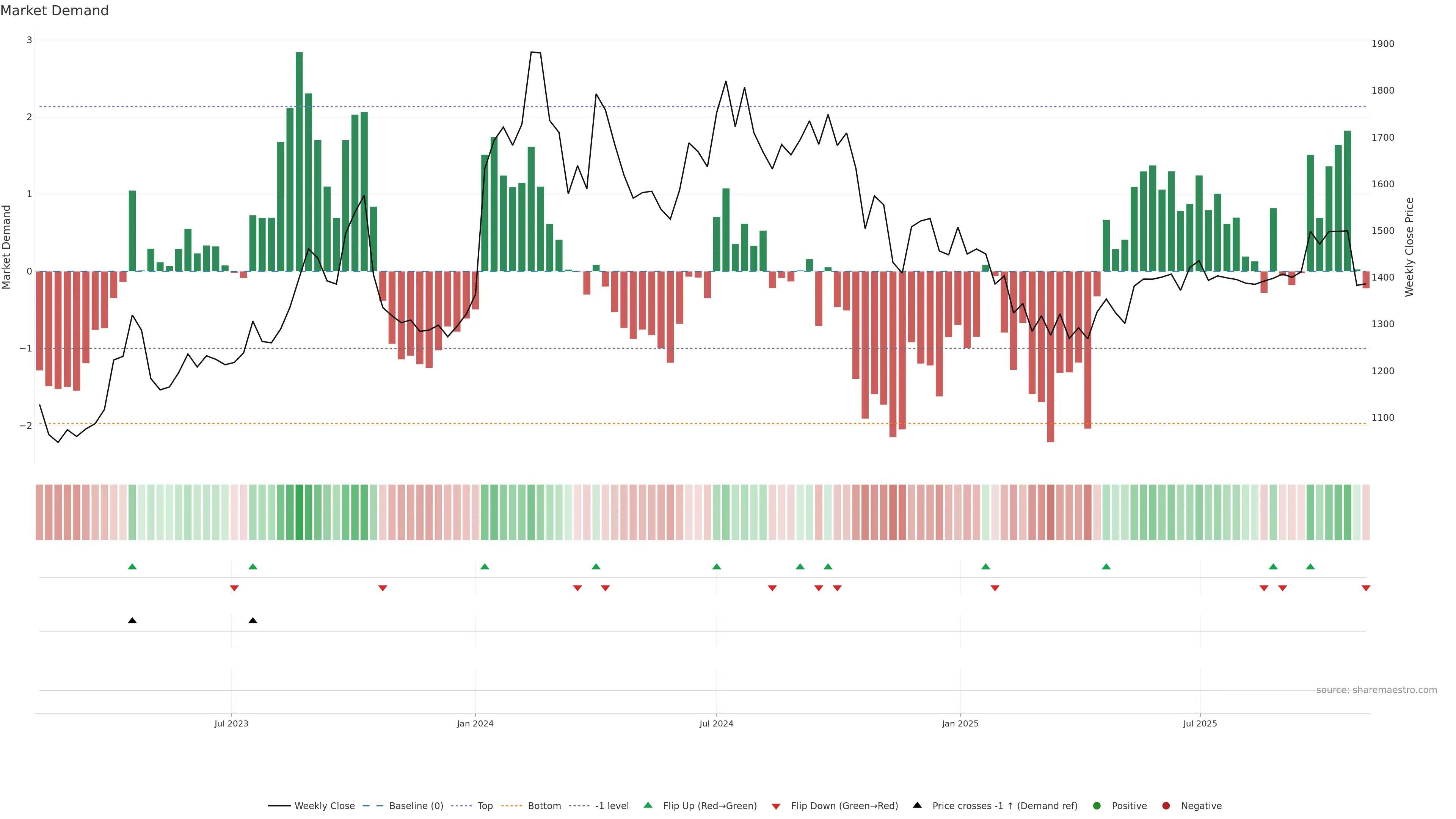This screenshot has height=819, width=1456.
Task: Click the last red flip-down marker
Action: tap(1365, 588)
